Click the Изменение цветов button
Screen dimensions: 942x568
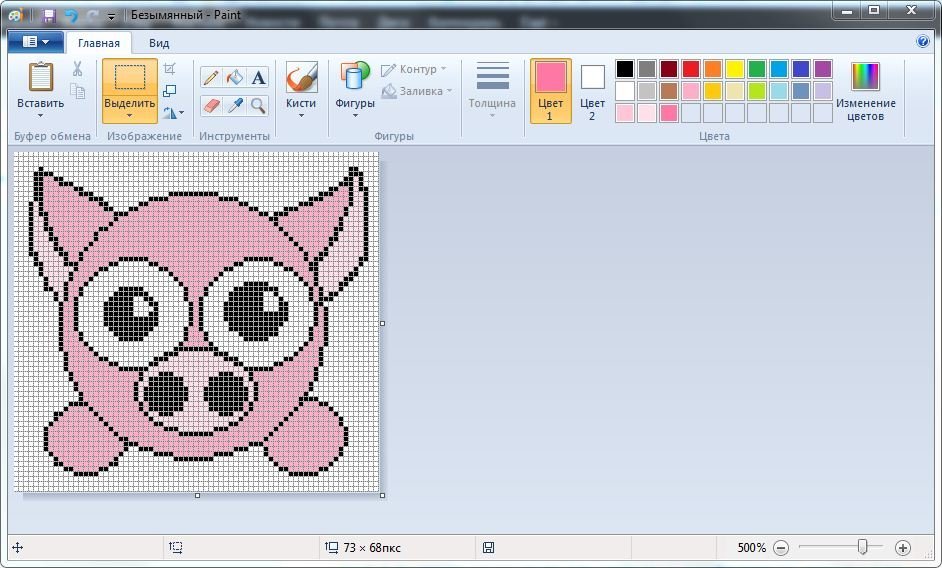(x=865, y=92)
